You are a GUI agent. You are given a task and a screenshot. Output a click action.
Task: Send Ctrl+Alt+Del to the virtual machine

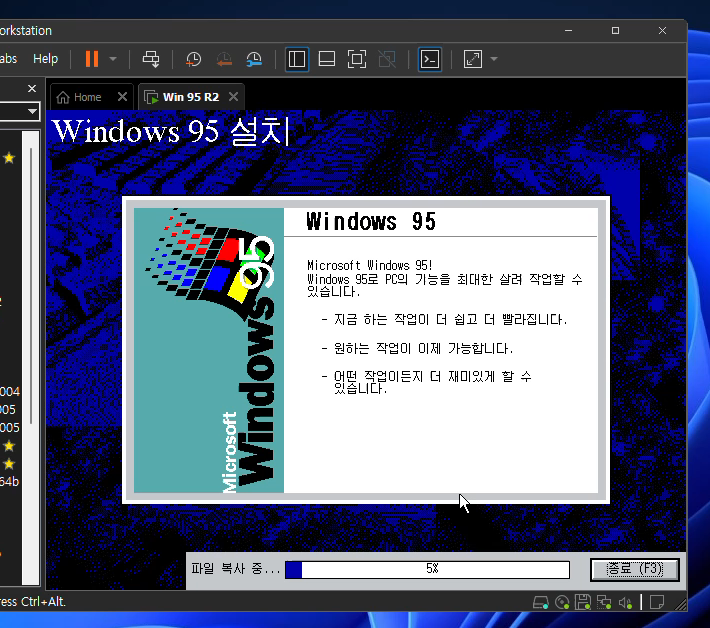coord(151,59)
